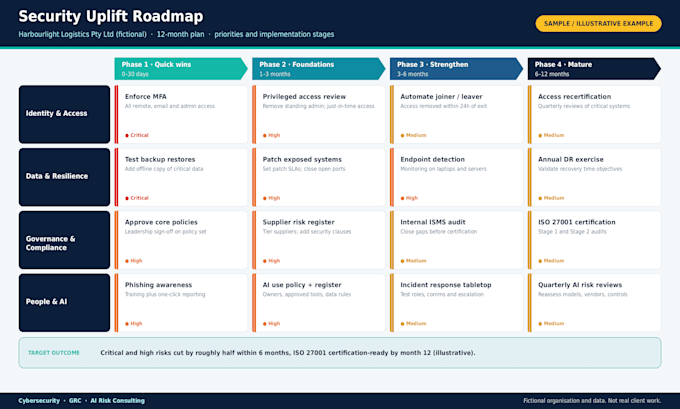This screenshot has height=409, width=680.
Task: Click 'Set patch SLAs; close open ports' text
Action: (x=304, y=169)
